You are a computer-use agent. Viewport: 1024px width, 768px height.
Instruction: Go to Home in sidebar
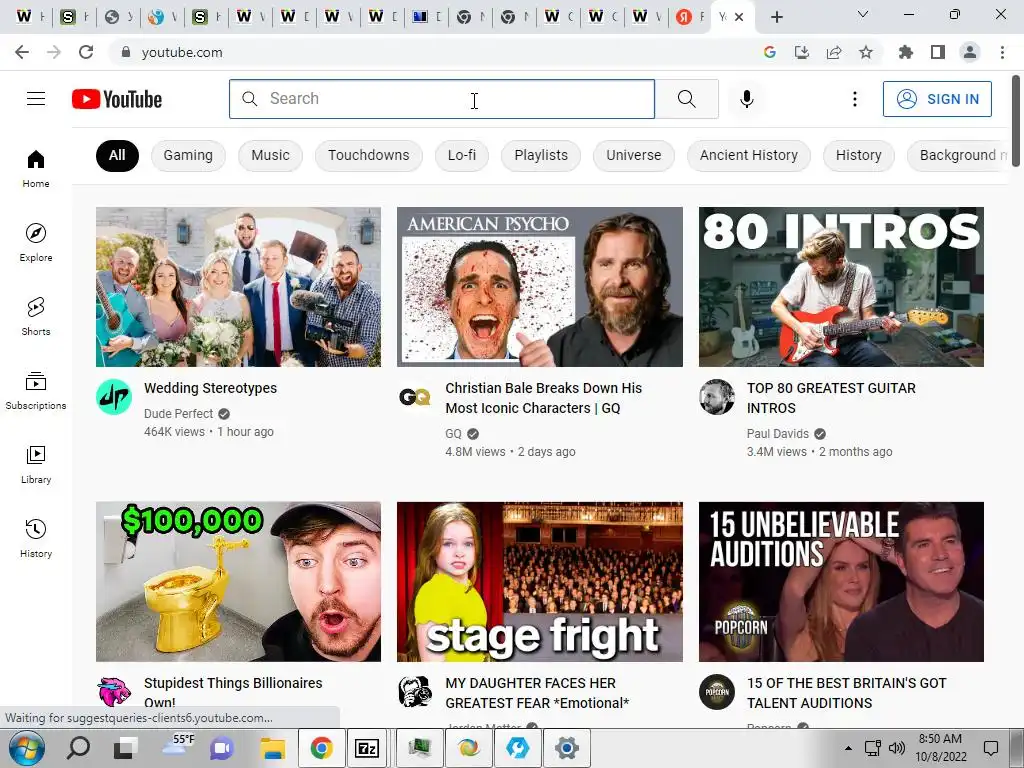(x=36, y=168)
